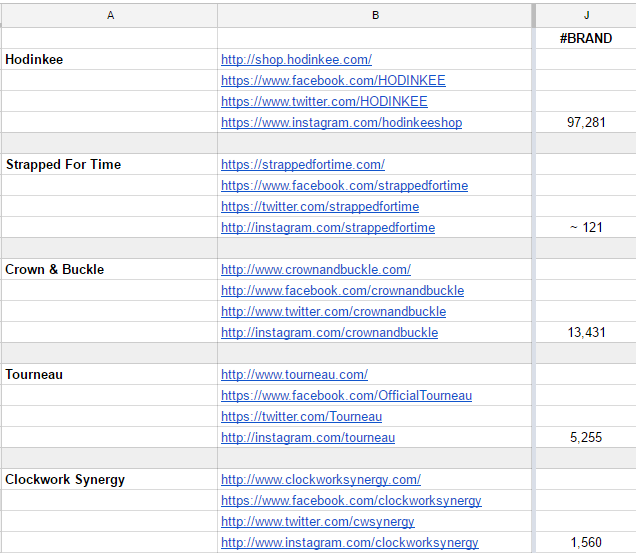The width and height of the screenshot is (636, 553).
Task: Select the Crown & Buckle name cell
Action: pyautogui.click(x=109, y=270)
